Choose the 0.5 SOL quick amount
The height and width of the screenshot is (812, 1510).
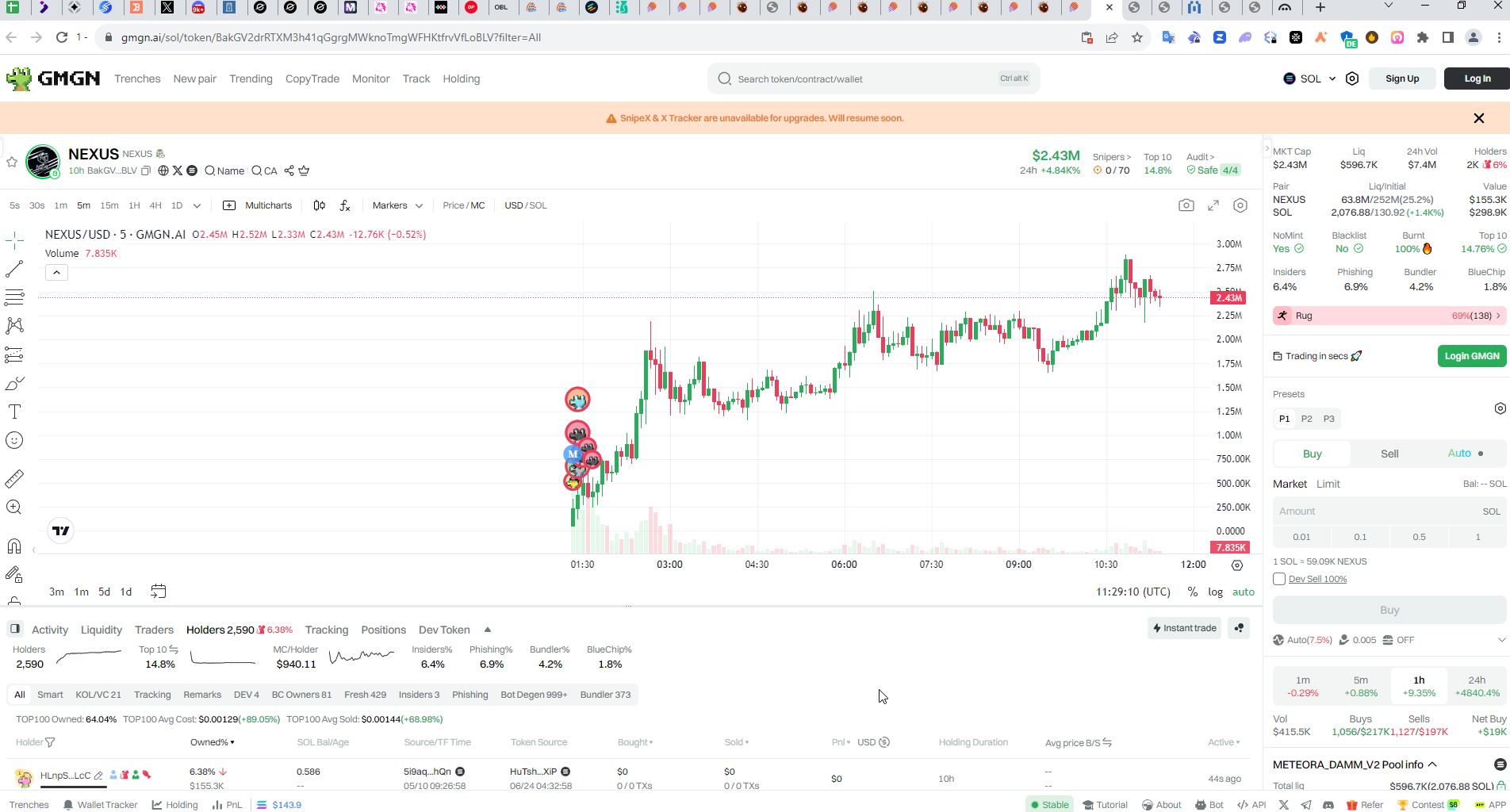[1419, 537]
